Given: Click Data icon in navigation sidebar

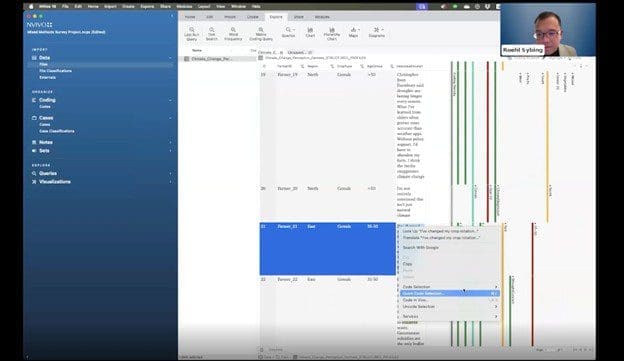Looking at the screenshot, I should pyautogui.click(x=34, y=58).
